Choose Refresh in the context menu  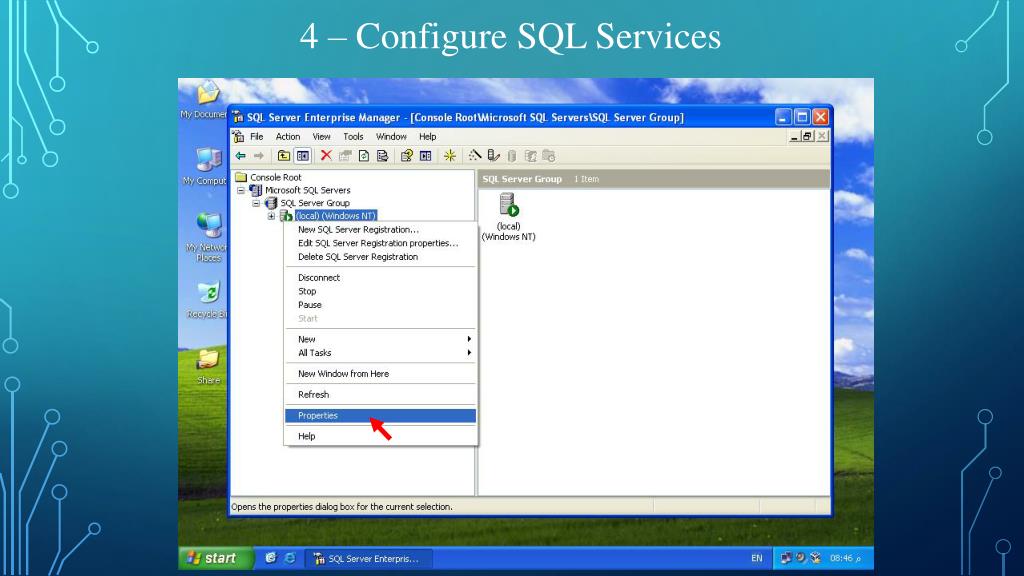380,394
